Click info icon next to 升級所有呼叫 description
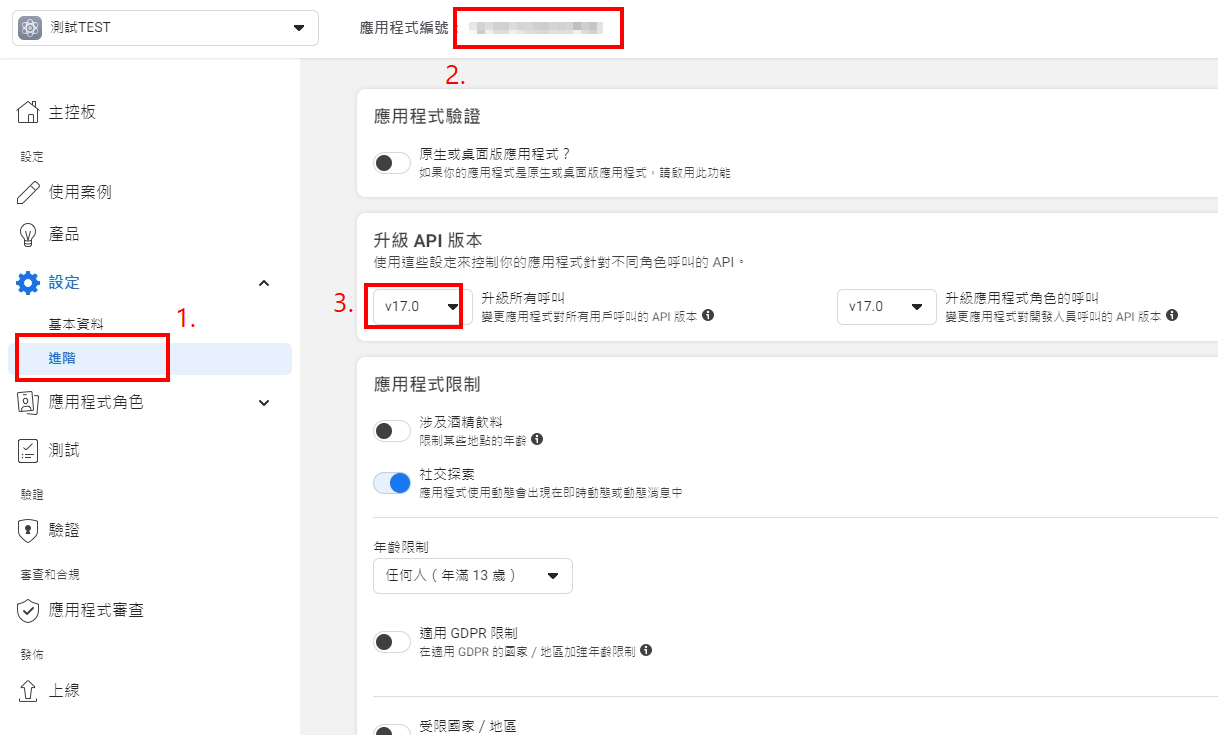The height and width of the screenshot is (735, 1218). coord(708,315)
